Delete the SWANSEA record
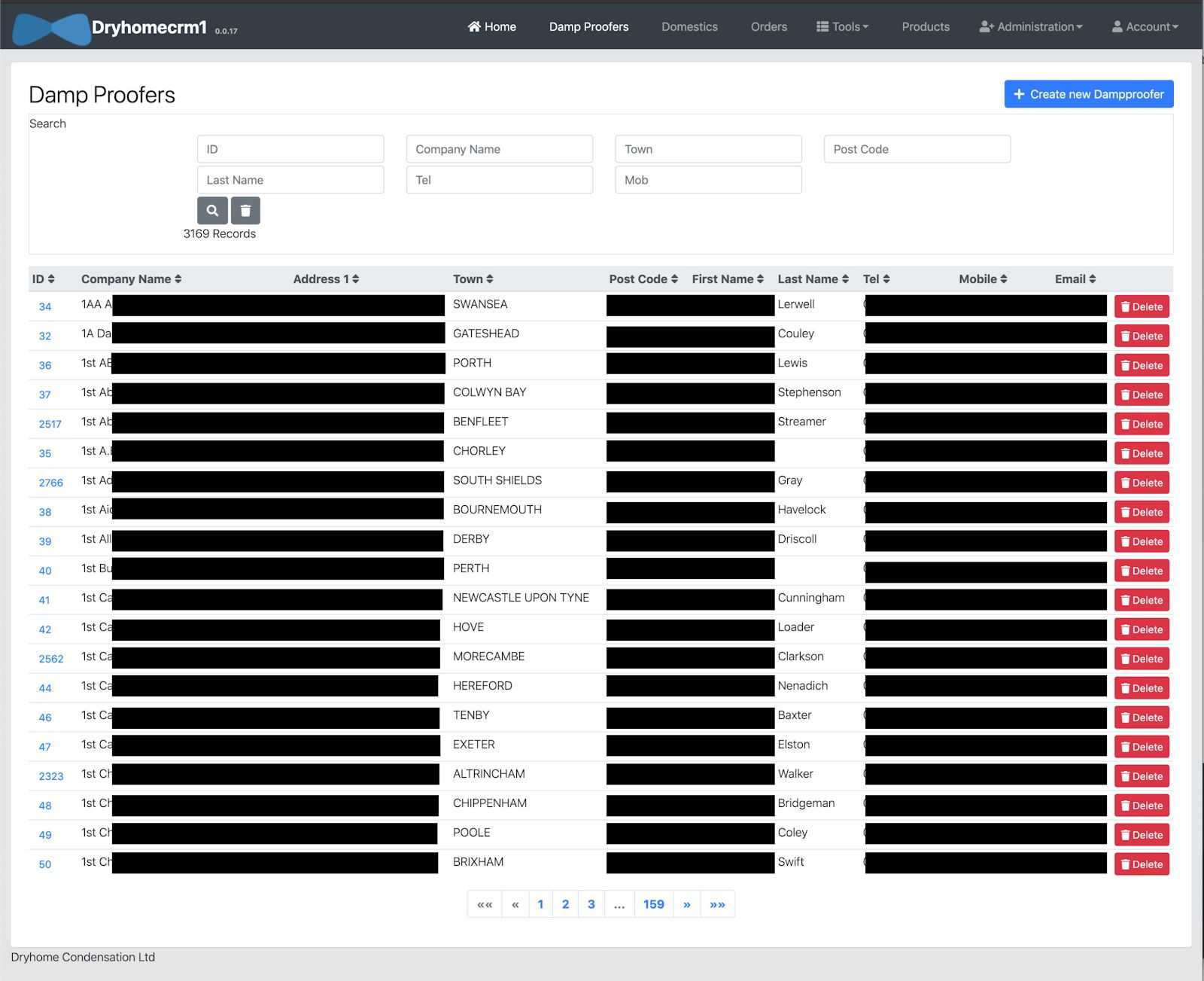Image resolution: width=1204 pixels, height=981 pixels. tap(1142, 307)
